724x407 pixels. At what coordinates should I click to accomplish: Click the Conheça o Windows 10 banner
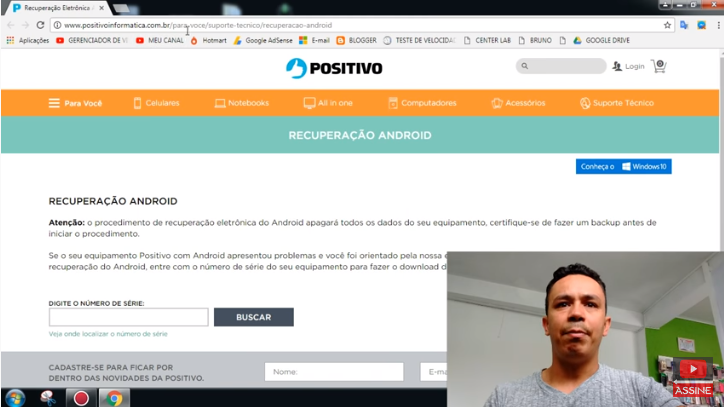(x=623, y=166)
